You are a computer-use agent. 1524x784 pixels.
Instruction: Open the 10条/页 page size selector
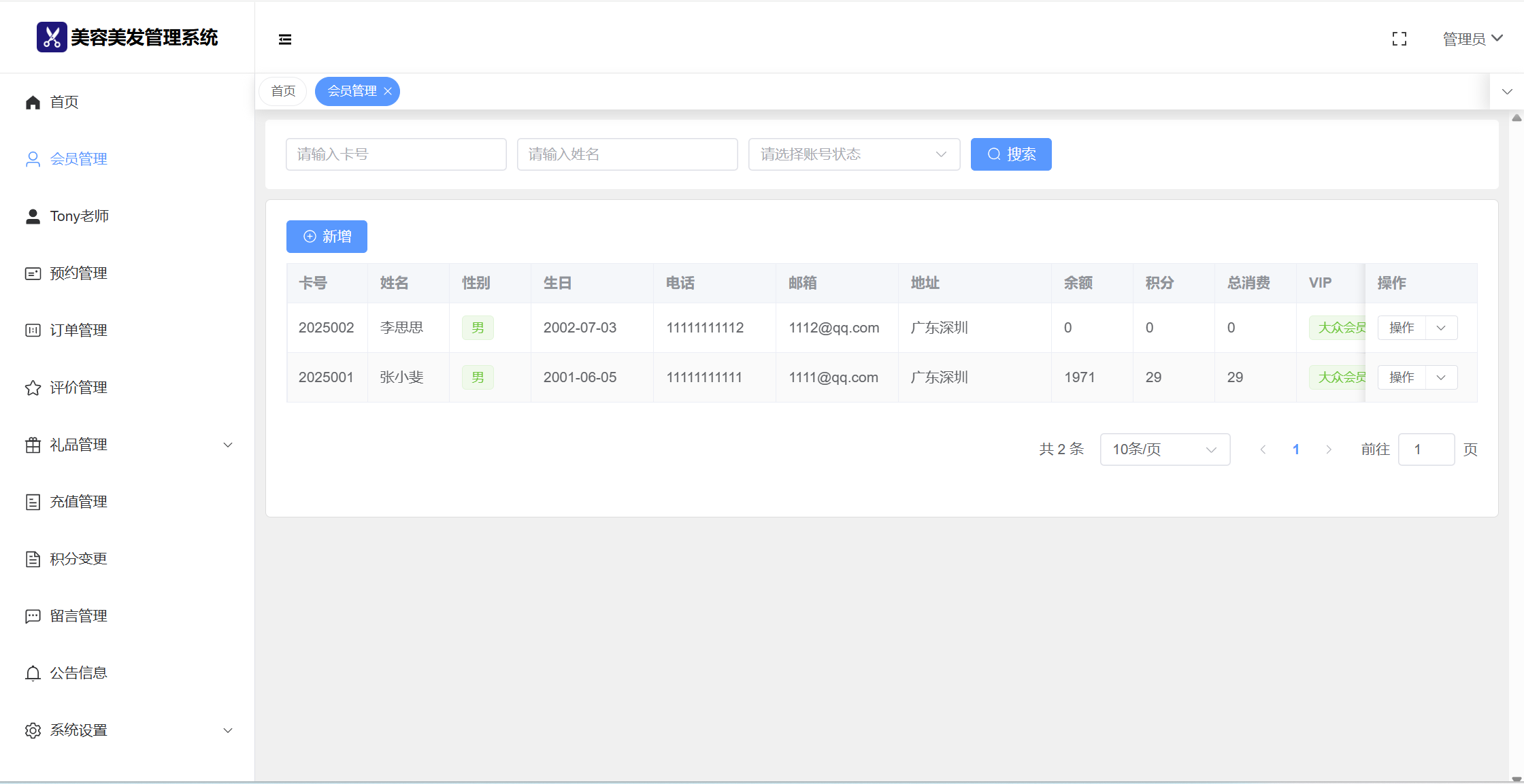coord(1164,449)
